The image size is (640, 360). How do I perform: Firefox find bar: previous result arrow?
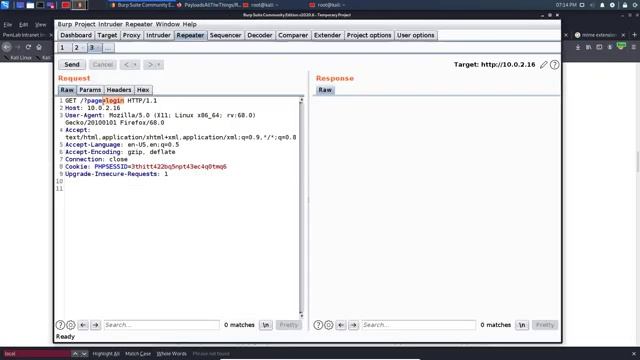click(x=75, y=354)
